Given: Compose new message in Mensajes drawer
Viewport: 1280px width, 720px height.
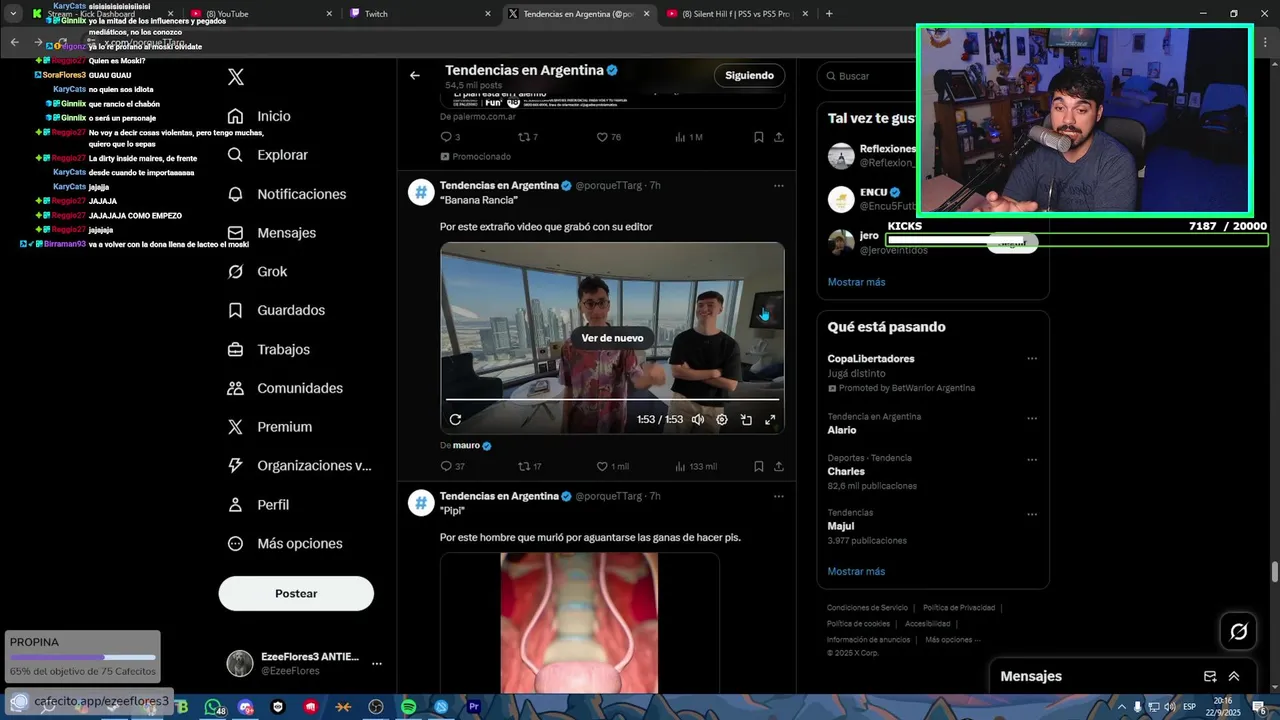Looking at the screenshot, I should click(x=1210, y=676).
